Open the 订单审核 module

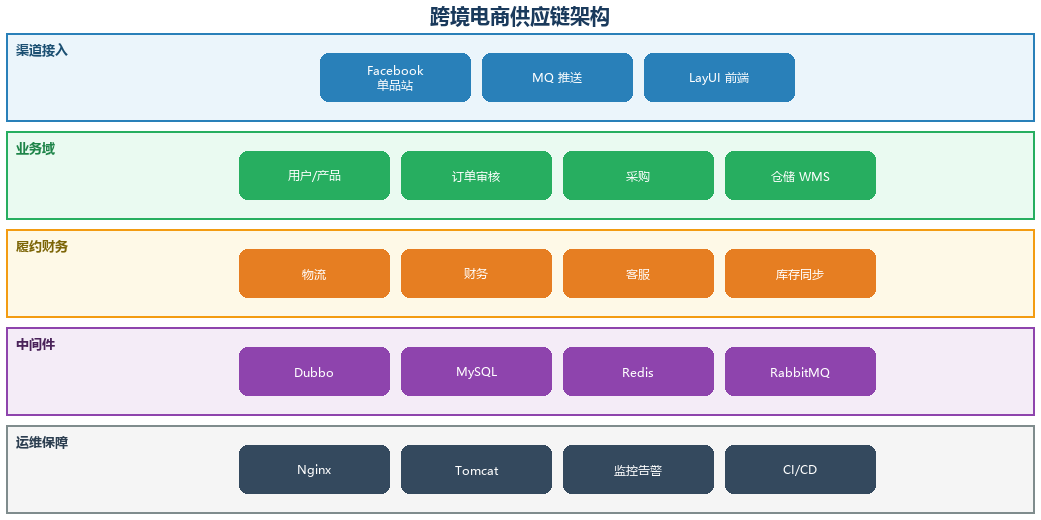pos(476,175)
